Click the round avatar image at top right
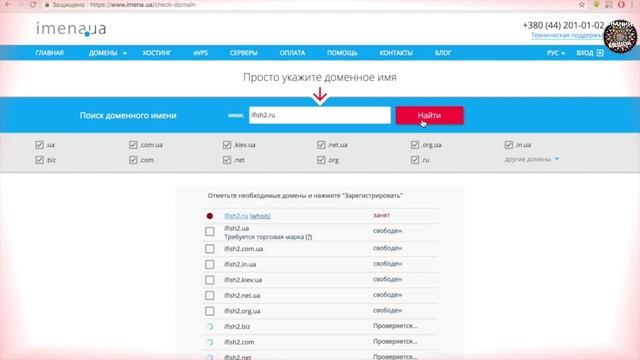The height and width of the screenshot is (360, 640). pyautogui.click(x=620, y=36)
